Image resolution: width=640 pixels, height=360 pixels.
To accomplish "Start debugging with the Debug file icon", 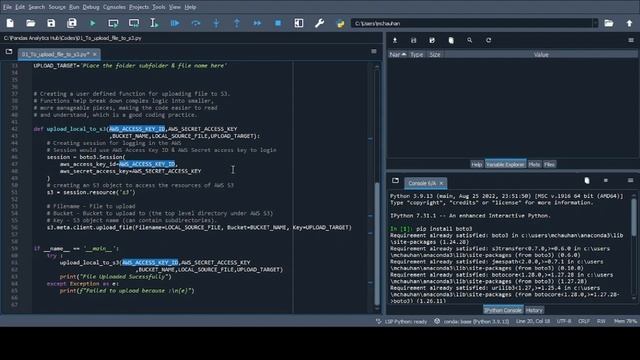I will pos(175,23).
